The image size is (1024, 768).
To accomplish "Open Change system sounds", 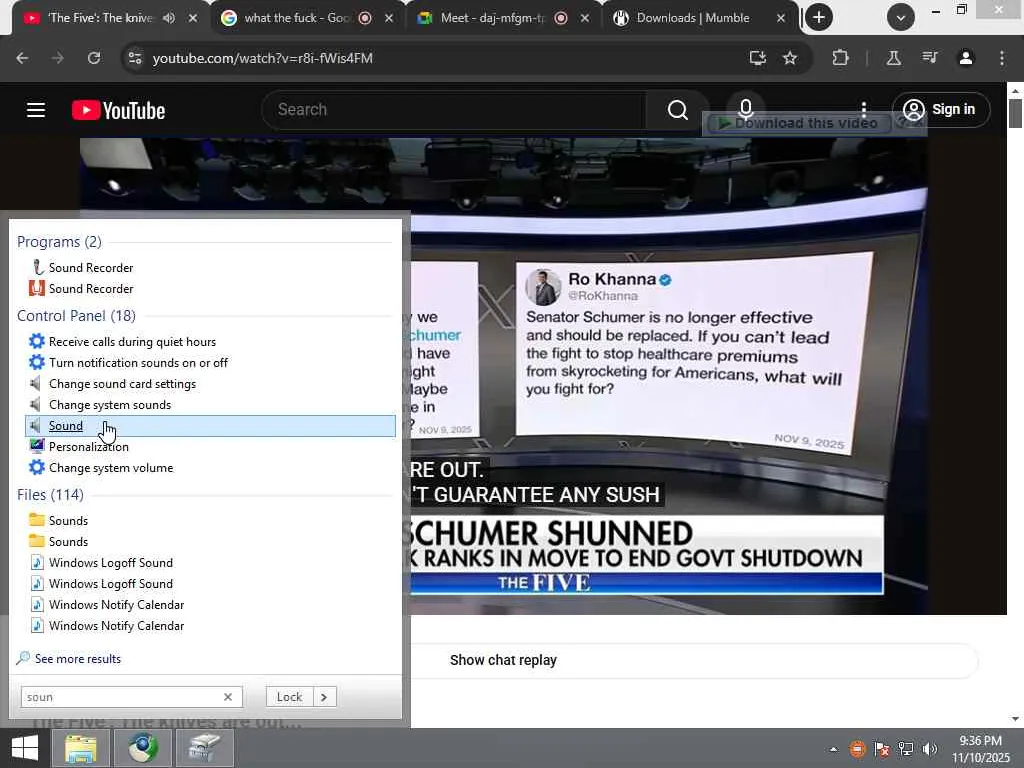I will [110, 405].
